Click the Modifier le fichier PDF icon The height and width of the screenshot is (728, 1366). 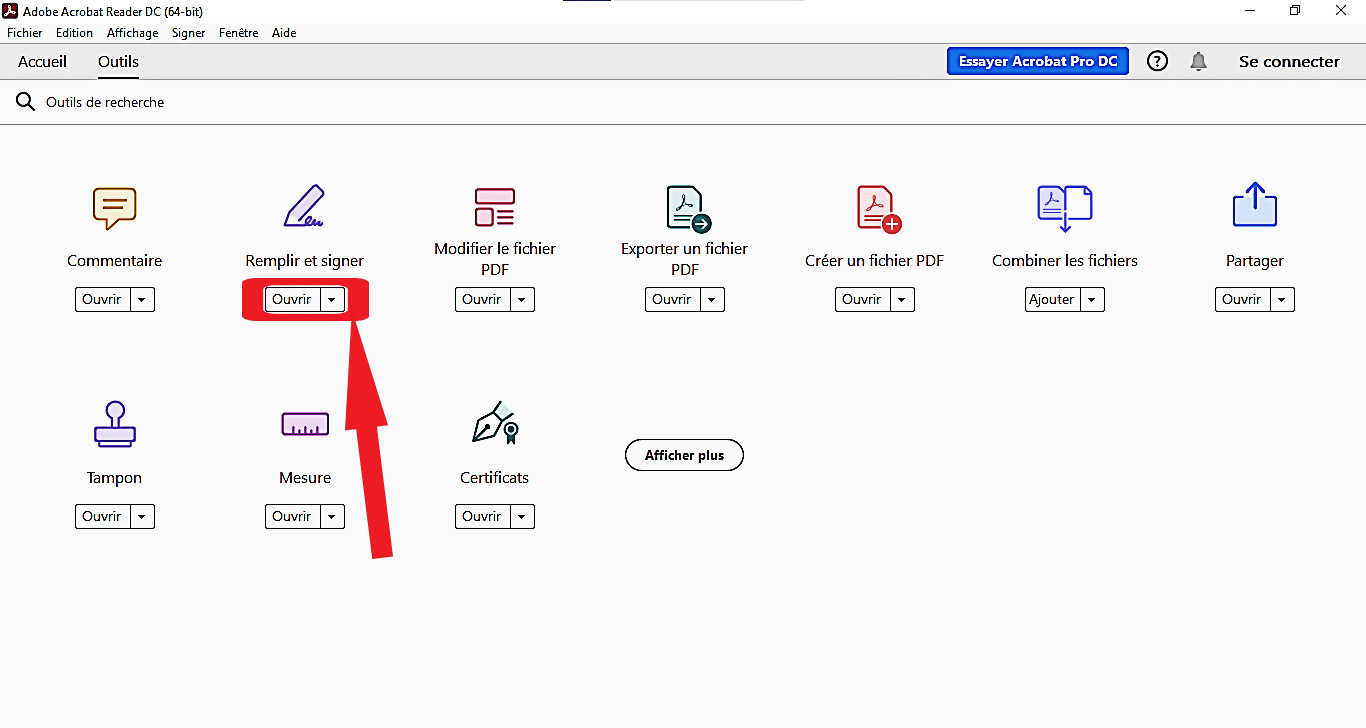coord(494,207)
